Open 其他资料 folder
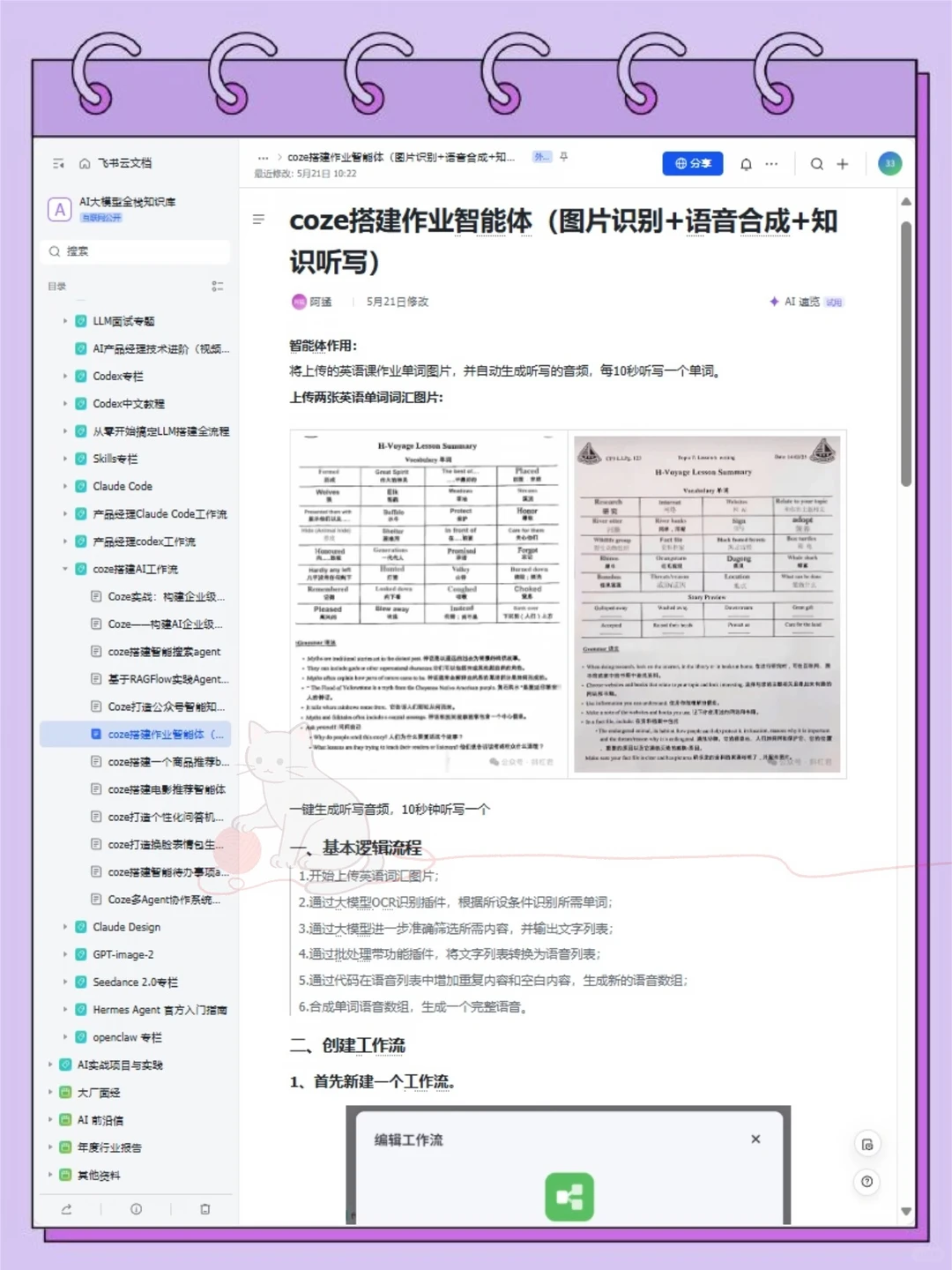952x1270 pixels. coord(99,1176)
